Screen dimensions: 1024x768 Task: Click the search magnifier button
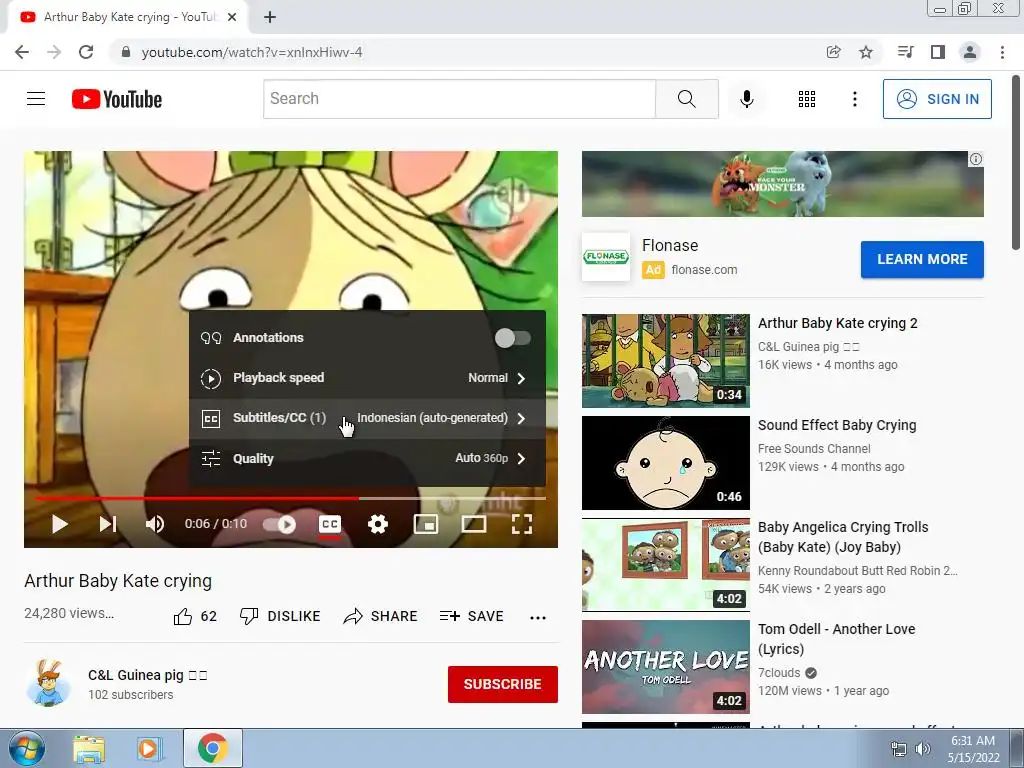[686, 99]
